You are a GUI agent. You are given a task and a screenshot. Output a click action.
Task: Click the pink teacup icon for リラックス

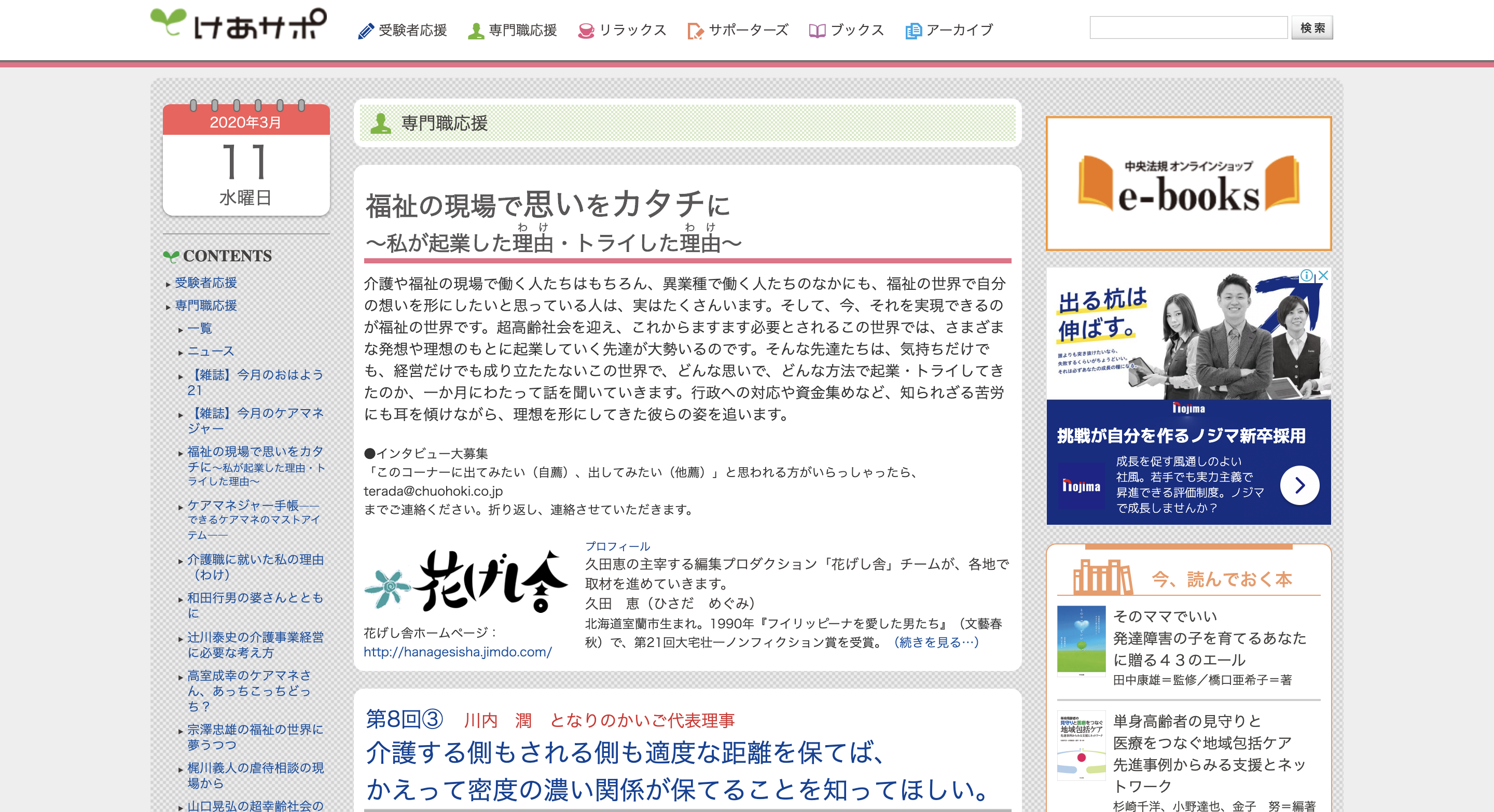[586, 31]
